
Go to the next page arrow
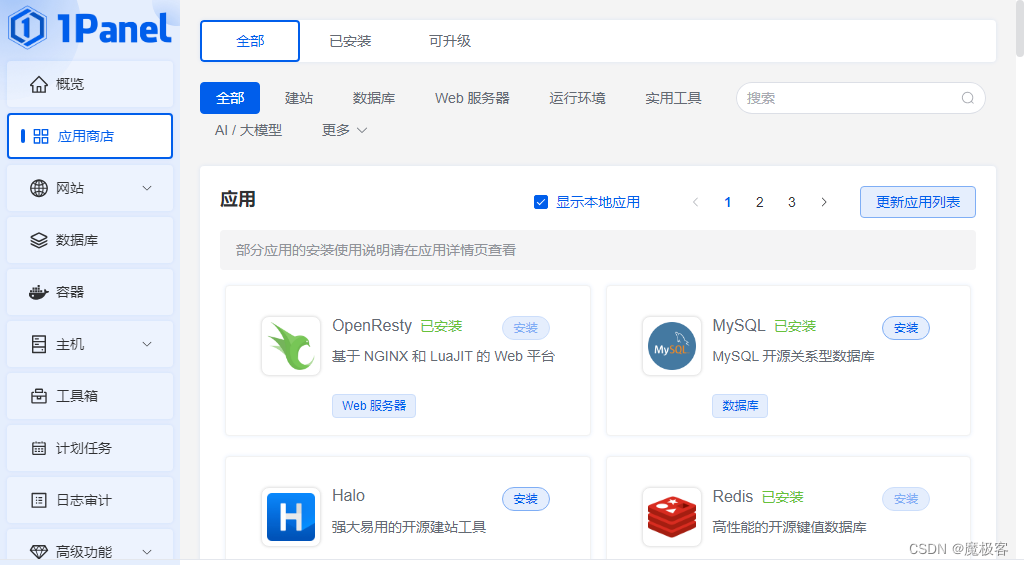coord(824,202)
